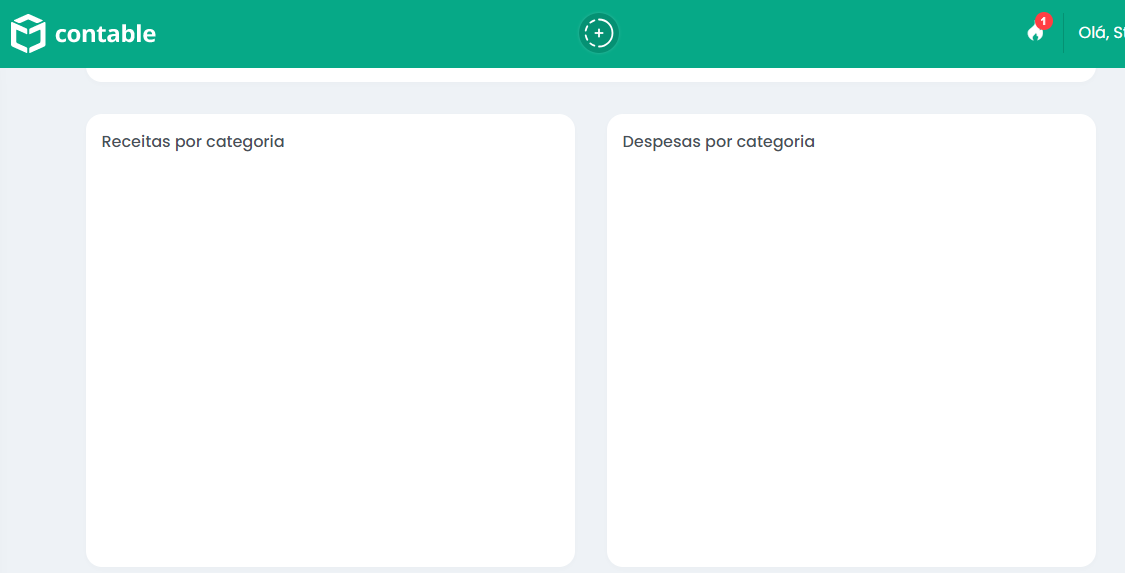Viewport: 1125px width, 573px height.
Task: Click the contable brand name text
Action: tap(105, 34)
